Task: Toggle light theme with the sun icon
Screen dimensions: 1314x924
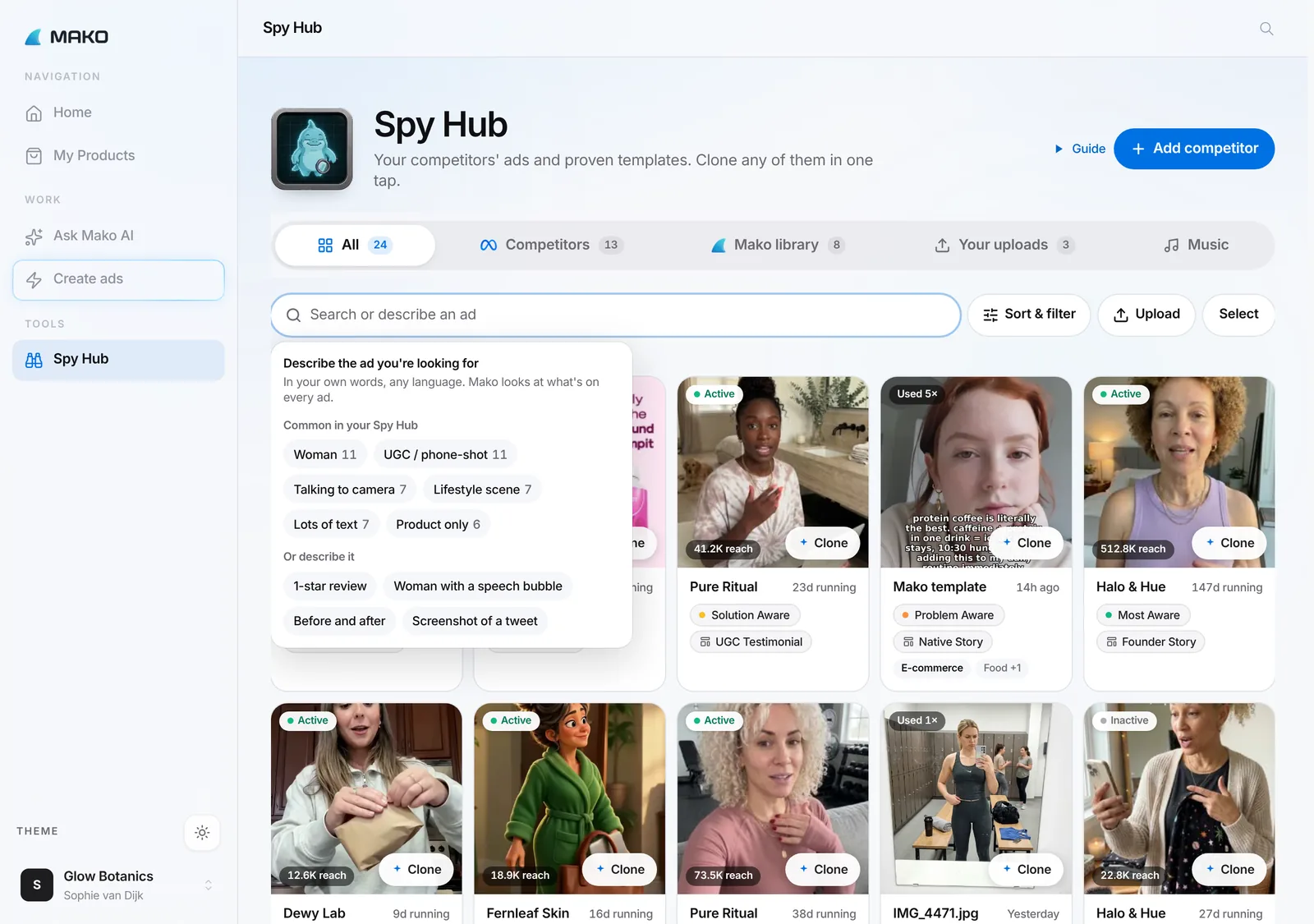Action: (202, 832)
